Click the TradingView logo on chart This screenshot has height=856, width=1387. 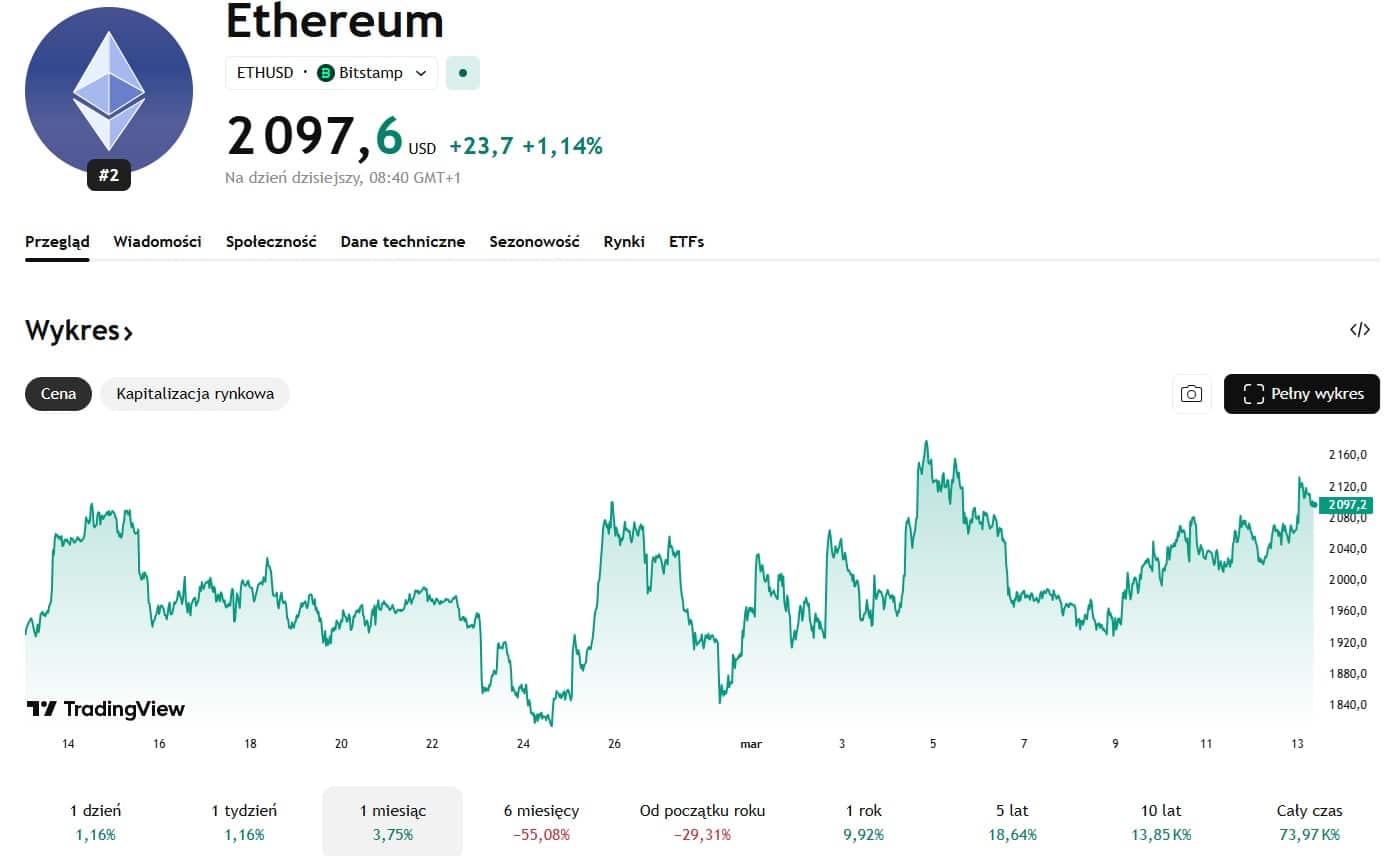[x=106, y=709]
